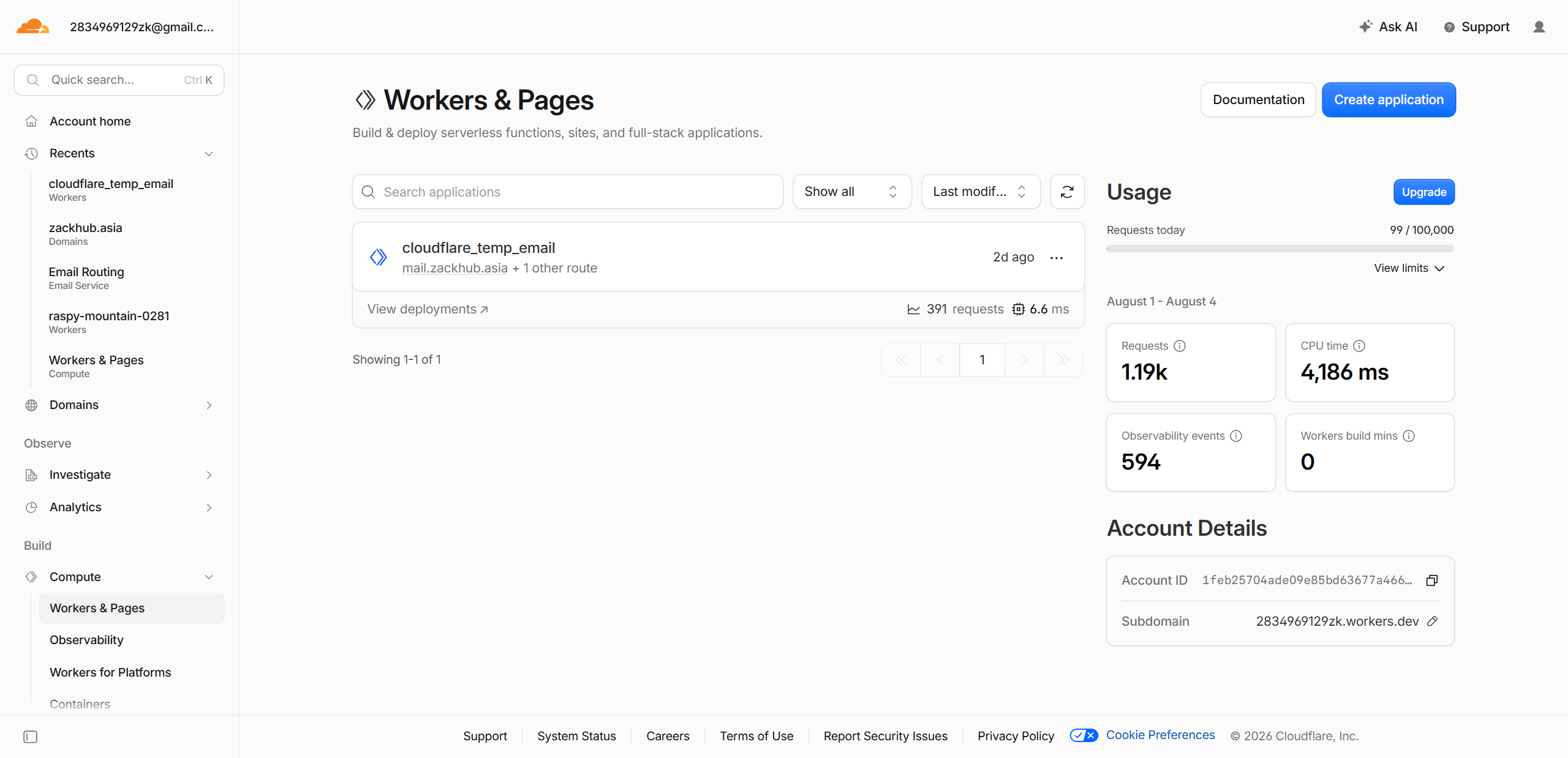Click the Recents clock icon
1568x758 pixels.
click(31, 153)
